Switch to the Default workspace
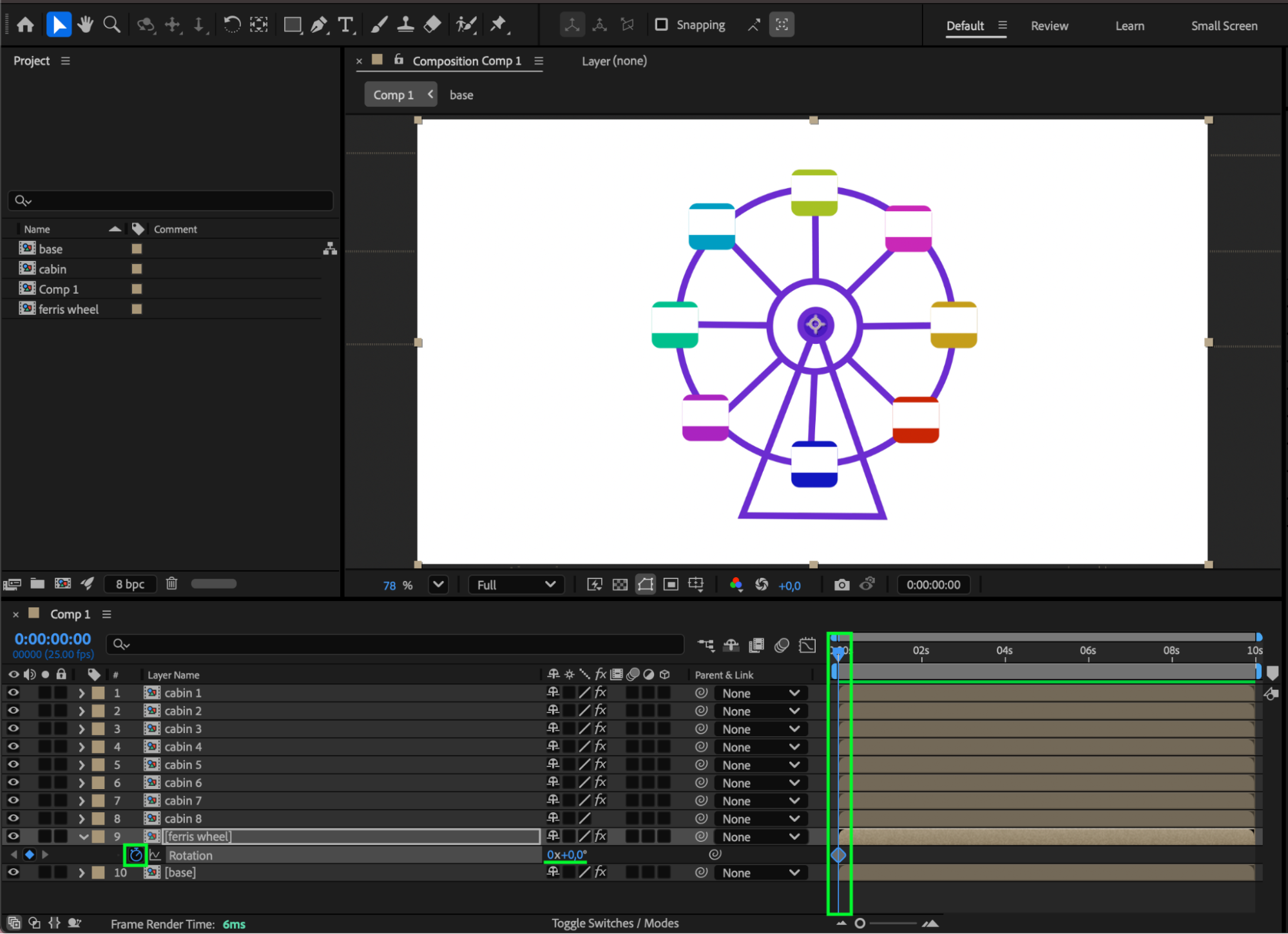This screenshot has width=1288, height=934. 965,26
